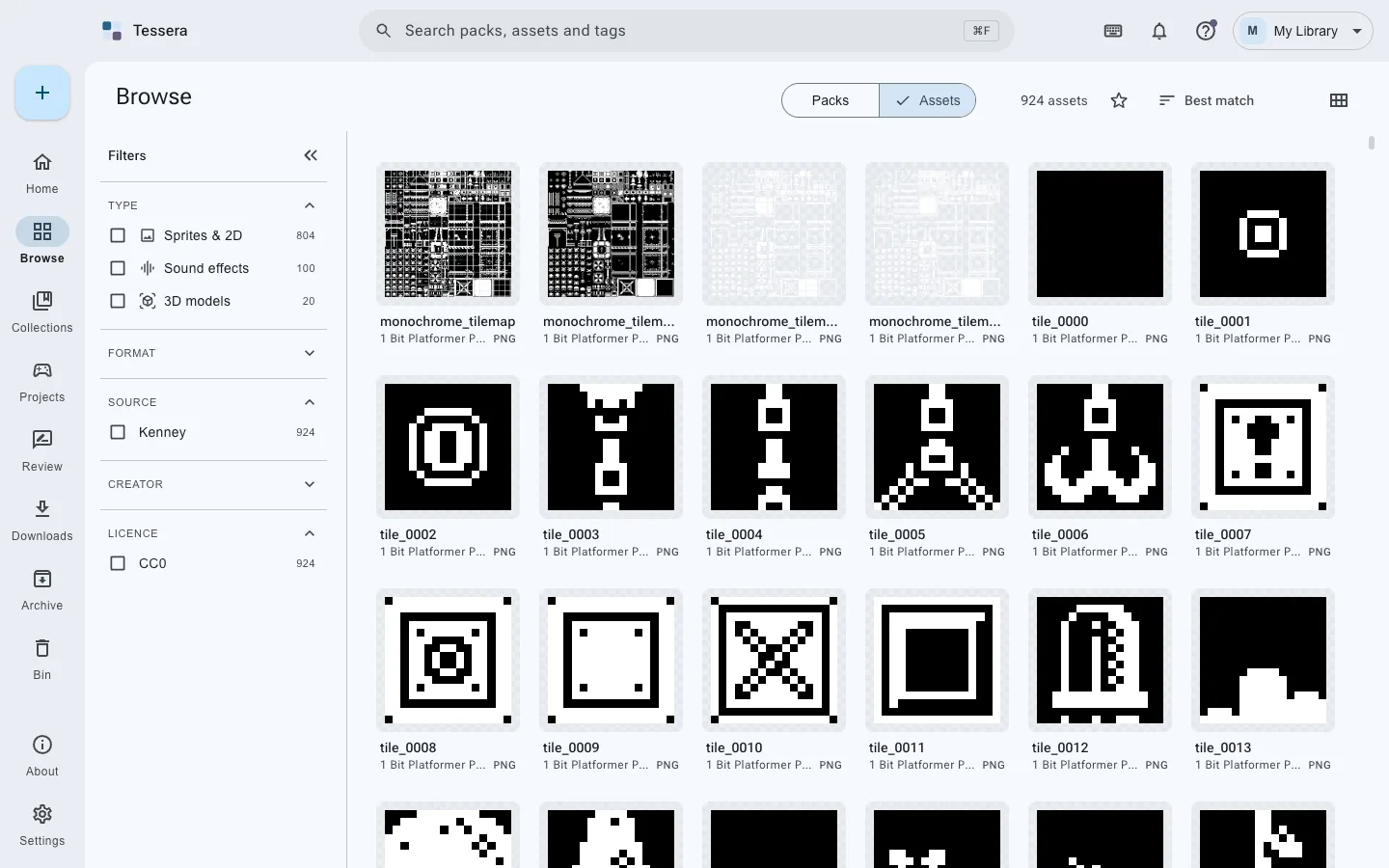Viewport: 1389px width, 868px height.
Task: Open the Best match sort menu
Action: [x=1206, y=100]
